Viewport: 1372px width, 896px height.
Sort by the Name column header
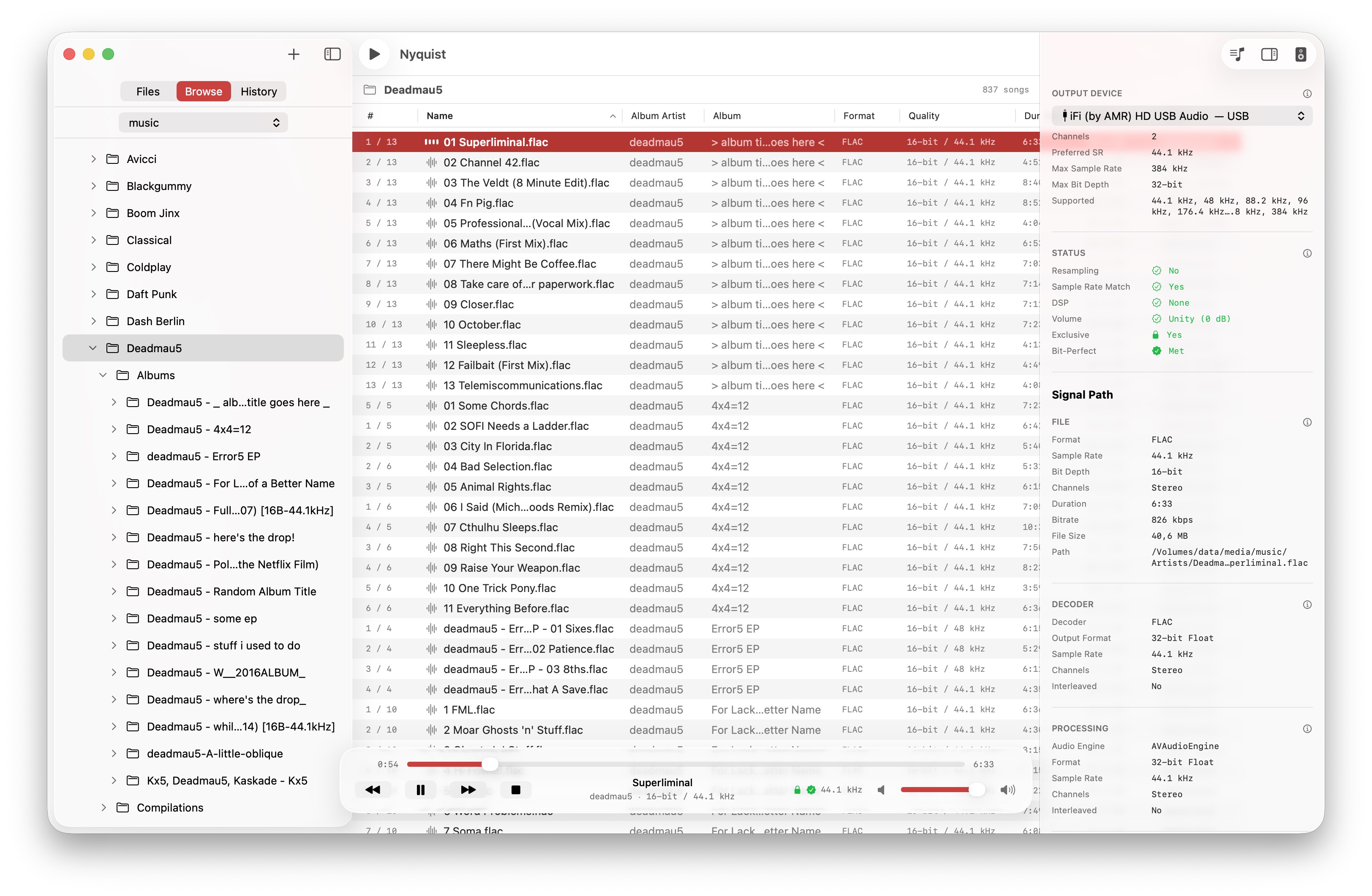[520, 116]
